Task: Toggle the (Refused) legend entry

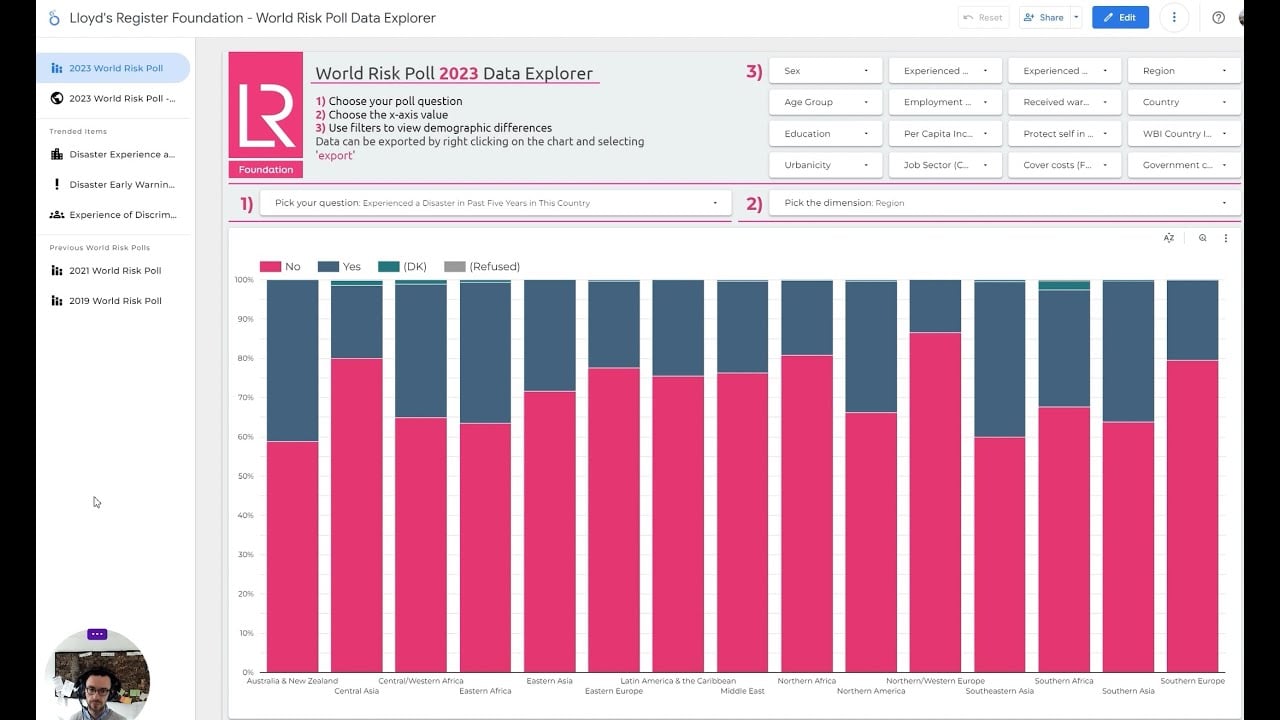Action: 482,267
